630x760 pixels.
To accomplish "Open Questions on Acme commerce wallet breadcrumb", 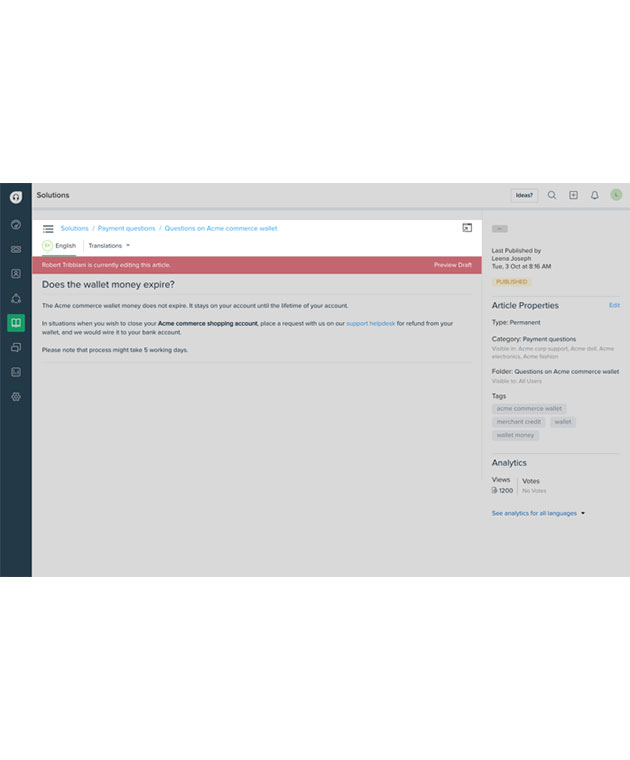I will tap(221, 228).
